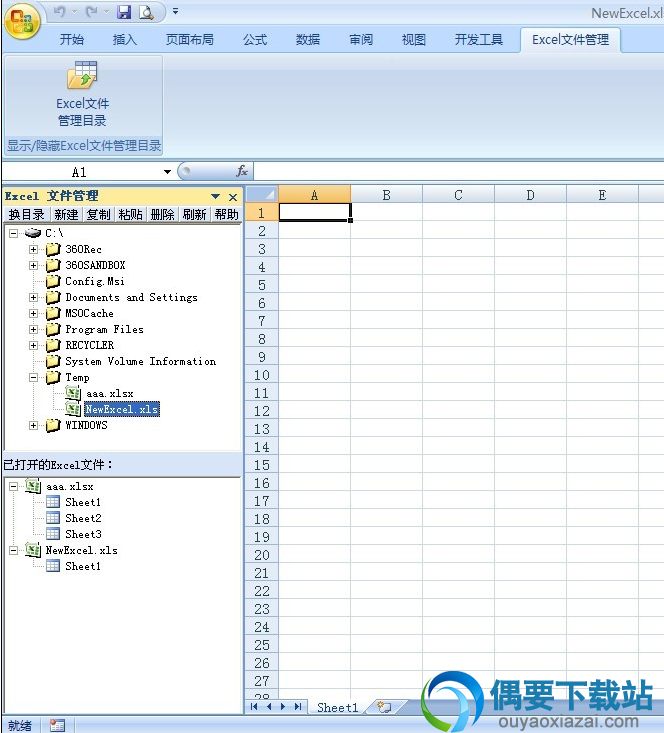Close the Excel 文件管理 pane

pos(233,197)
